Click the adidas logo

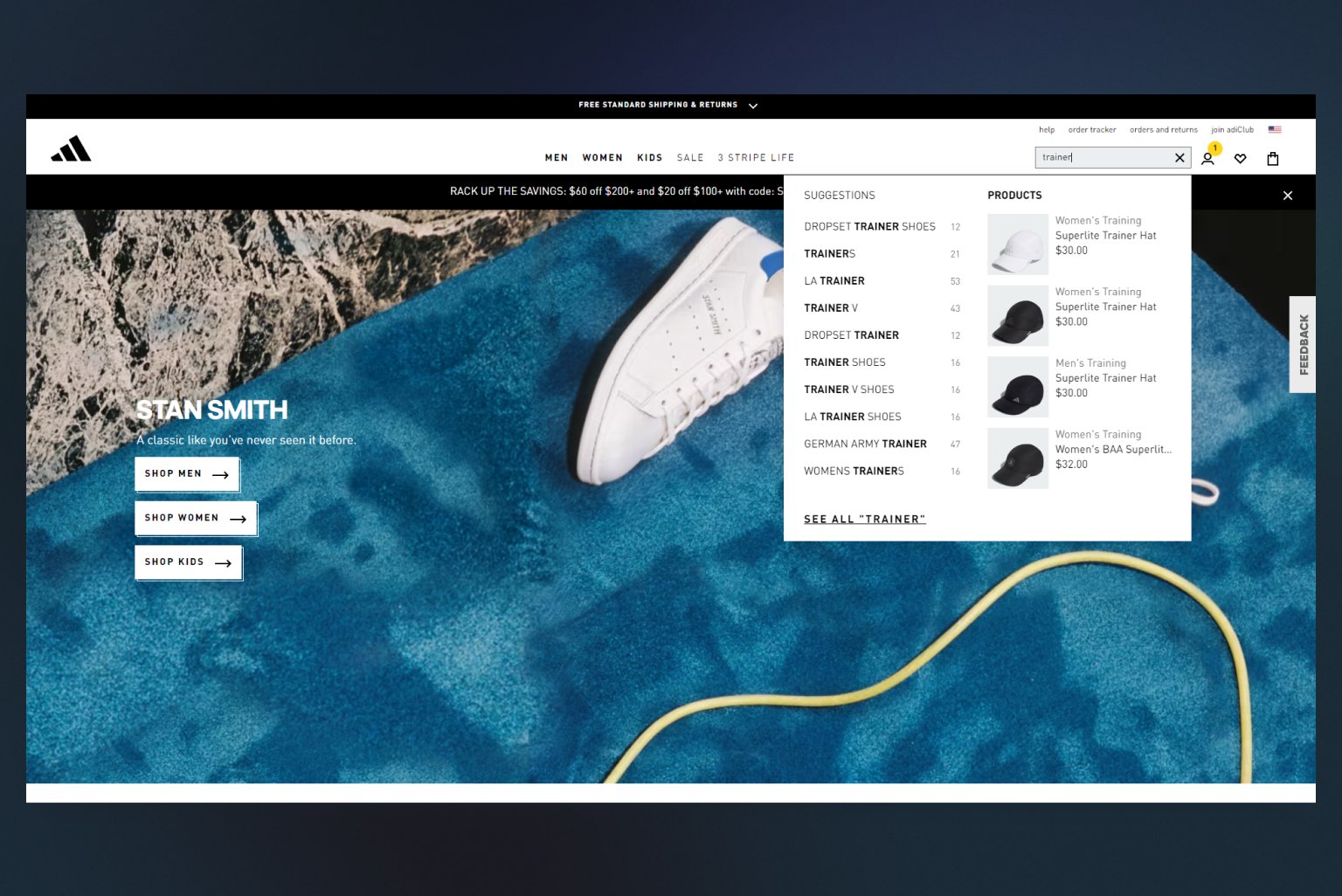tap(71, 149)
